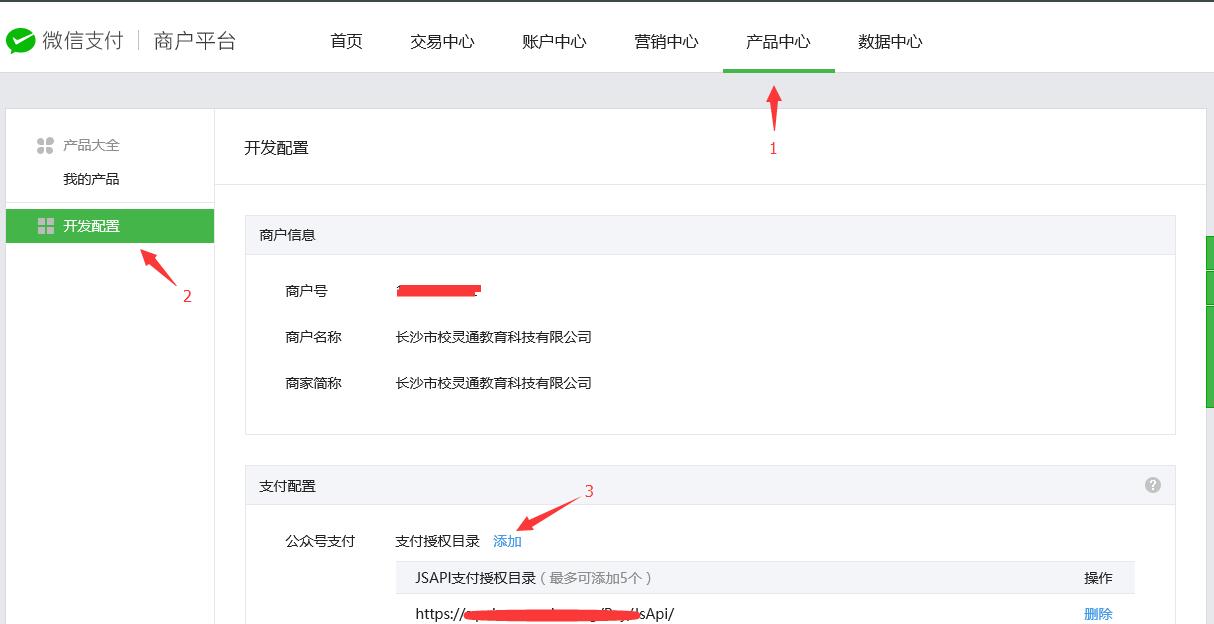Image resolution: width=1214 pixels, height=624 pixels.
Task: Select 我的产品 in the sidebar
Action: [91, 179]
